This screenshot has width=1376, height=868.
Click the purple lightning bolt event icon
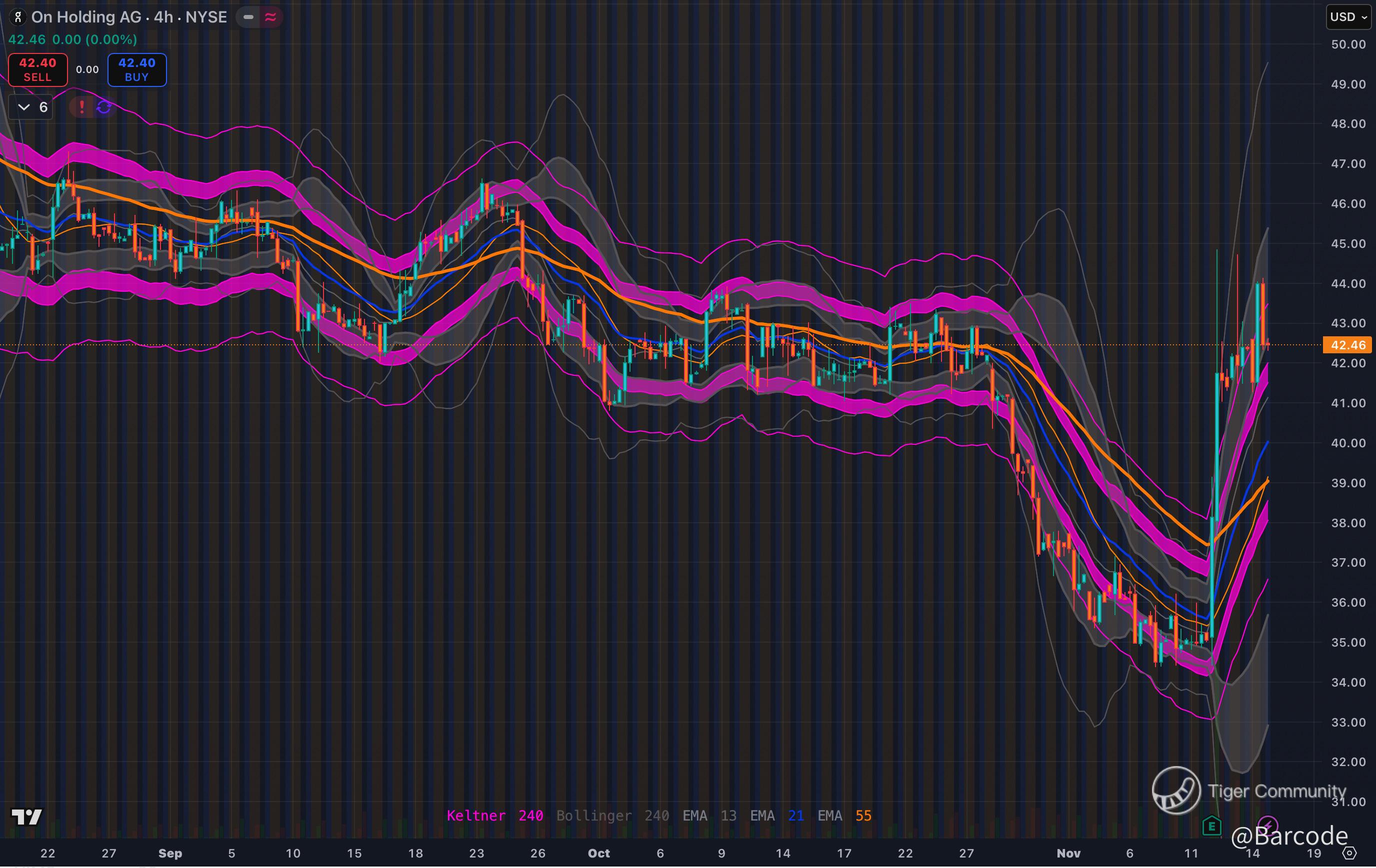1267,825
